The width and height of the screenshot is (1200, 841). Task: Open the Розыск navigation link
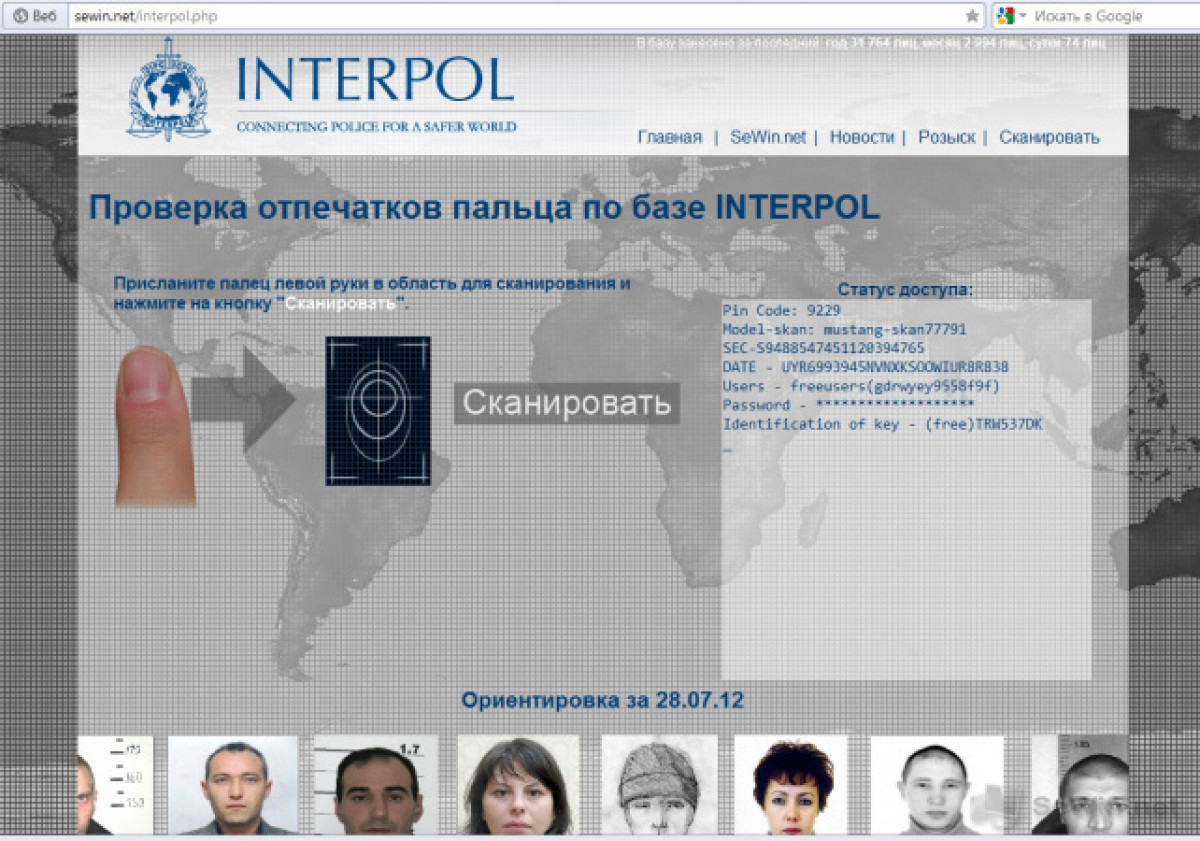point(946,138)
